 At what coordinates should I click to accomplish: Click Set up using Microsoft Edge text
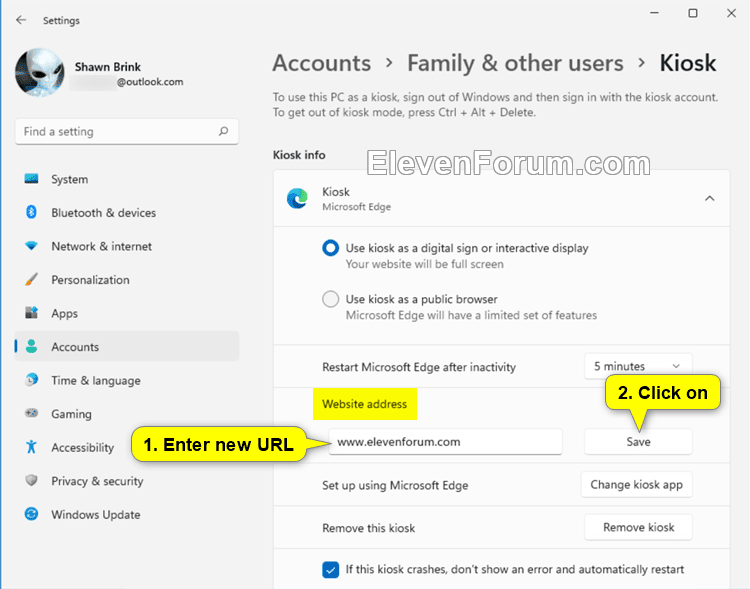pos(395,485)
